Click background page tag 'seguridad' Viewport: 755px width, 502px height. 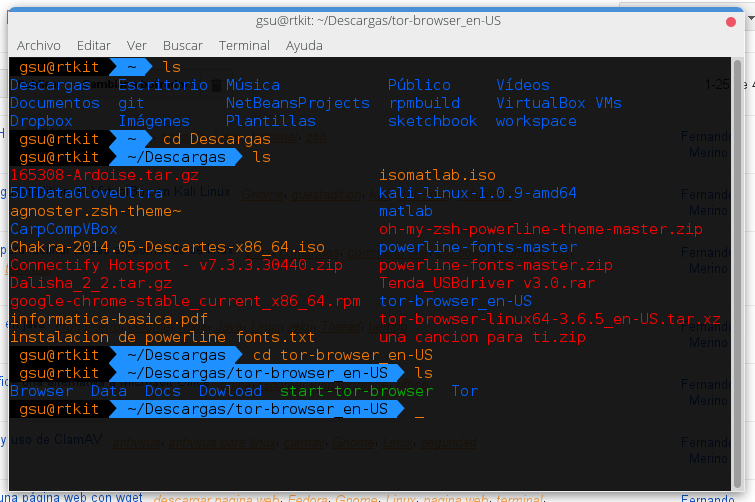pos(449,442)
